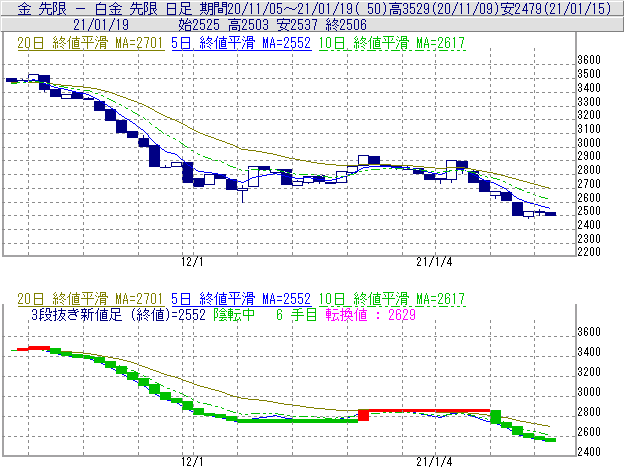Click the 陰転中 status text
The image size is (624, 473).
pyautogui.click(x=234, y=315)
